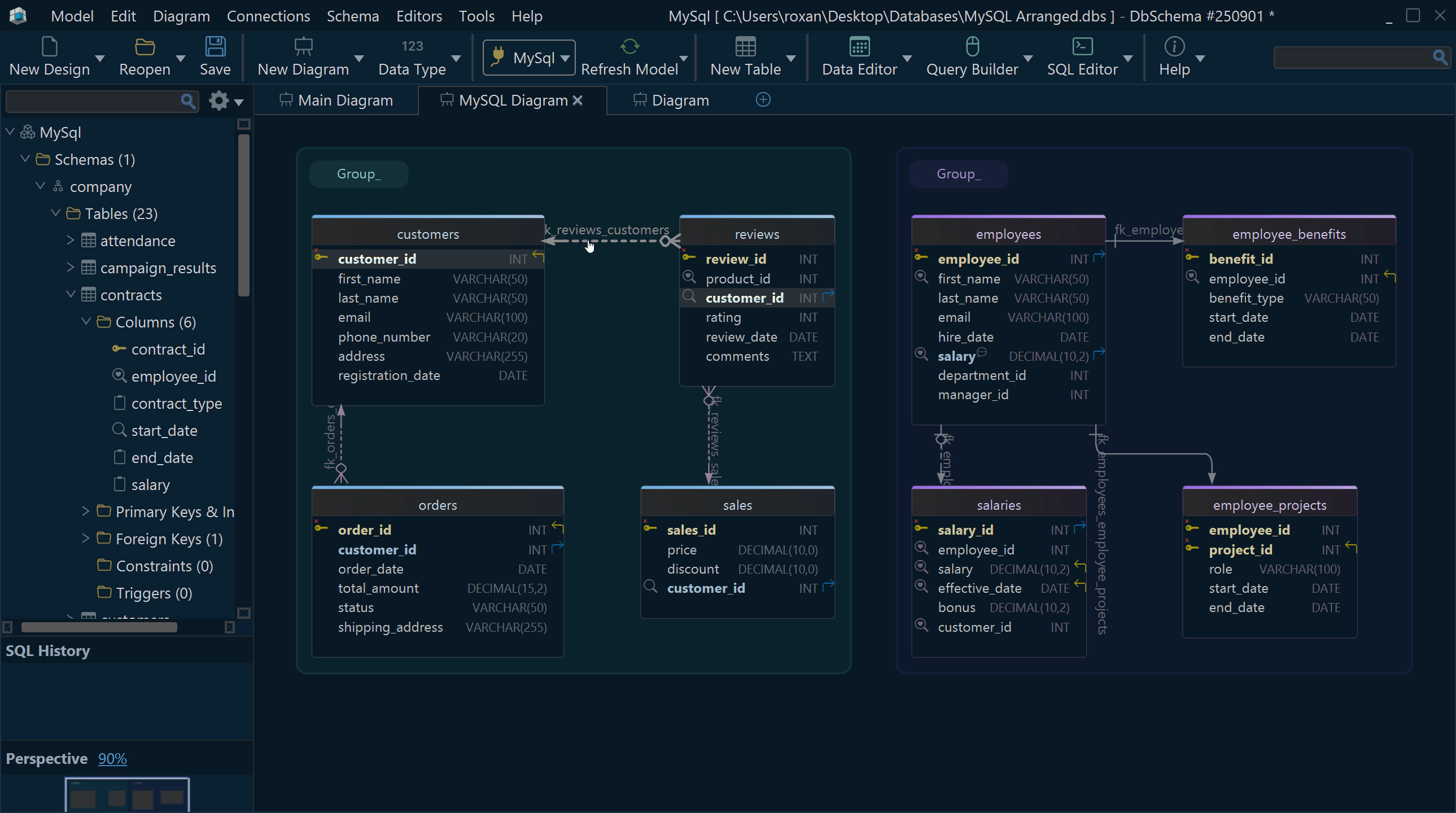Image resolution: width=1456 pixels, height=813 pixels.
Task: Expand the campaign_results table node
Action: coord(71,268)
